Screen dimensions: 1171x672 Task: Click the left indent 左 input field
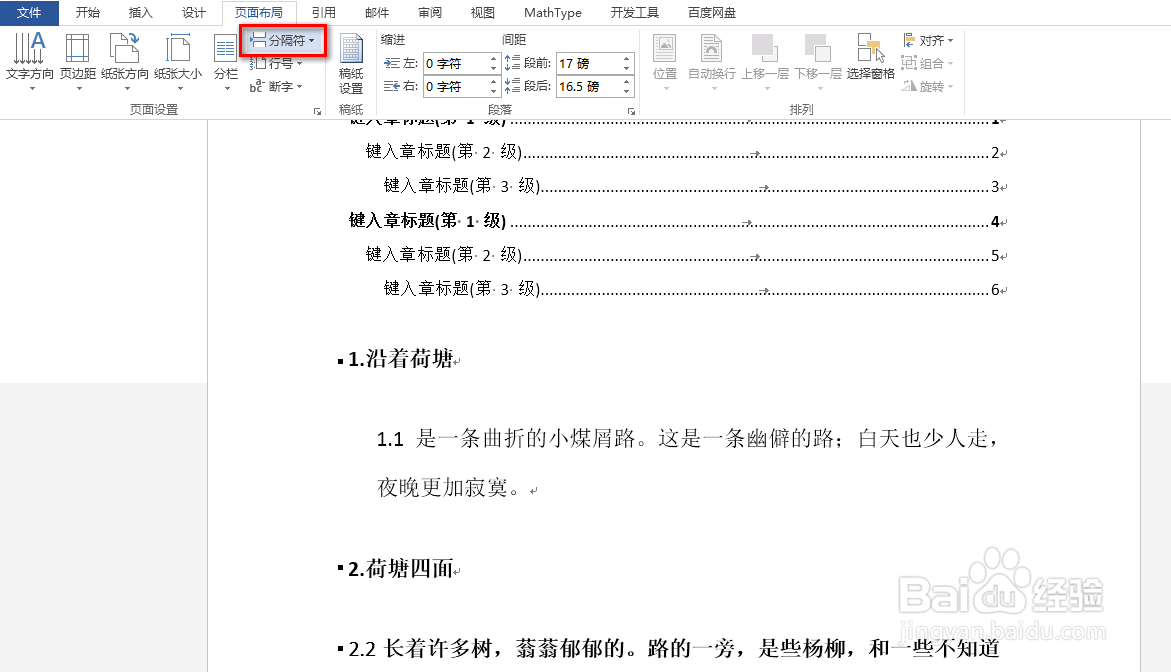(456, 63)
